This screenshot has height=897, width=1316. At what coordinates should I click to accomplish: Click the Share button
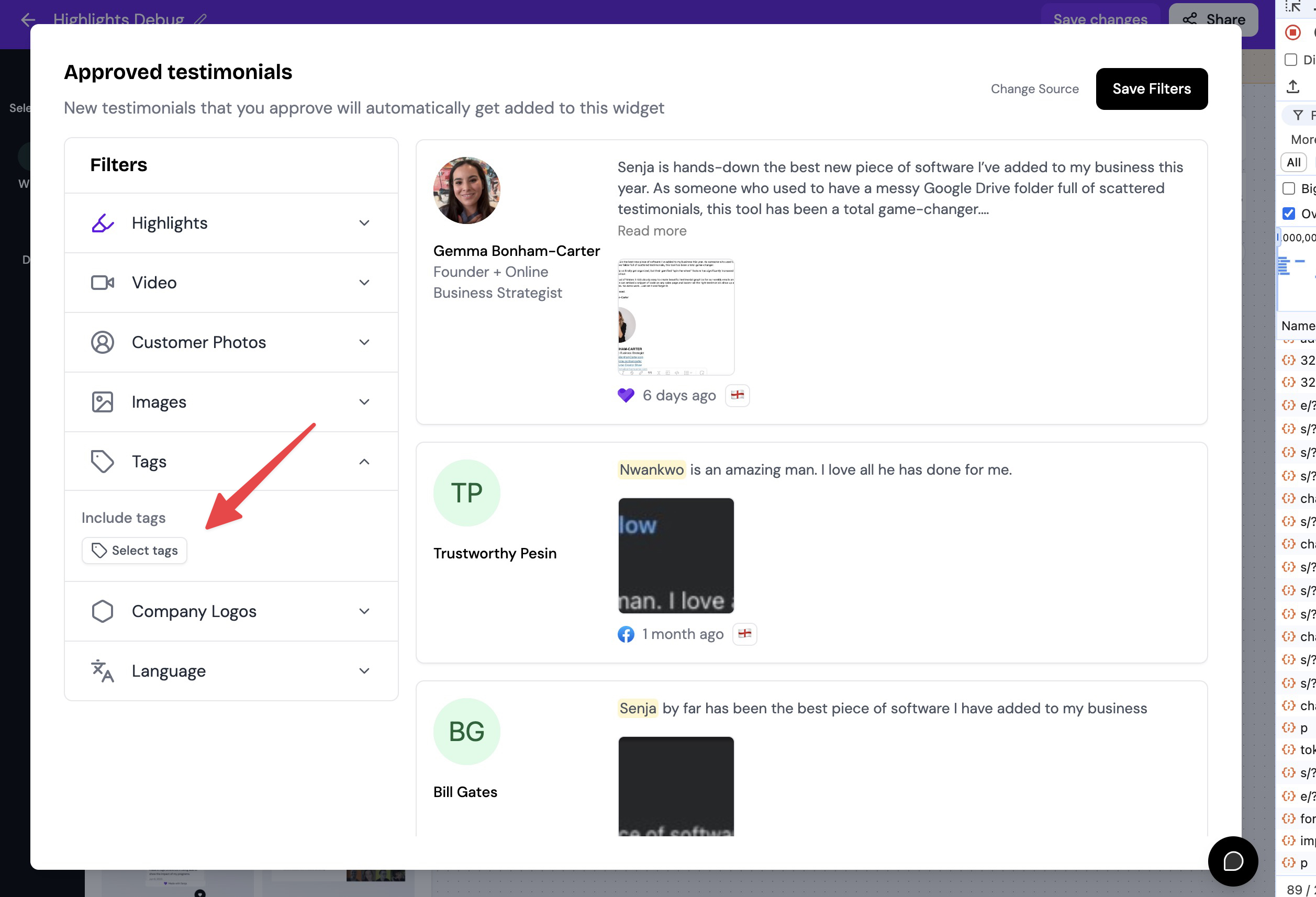coord(1213,19)
